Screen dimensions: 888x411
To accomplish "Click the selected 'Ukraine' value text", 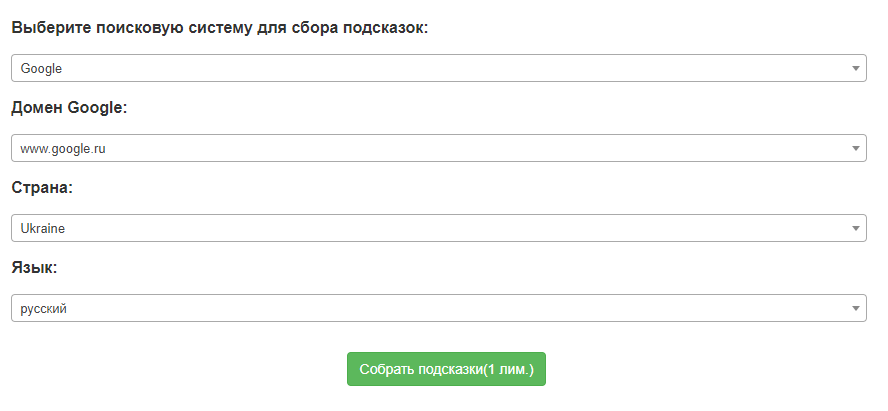I will click(x=43, y=229).
